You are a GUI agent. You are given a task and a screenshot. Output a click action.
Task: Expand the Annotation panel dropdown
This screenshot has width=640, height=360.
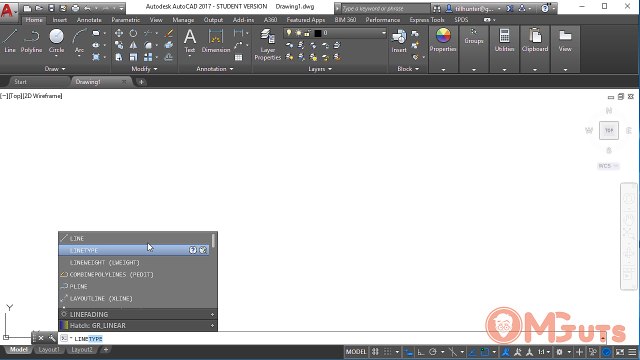point(215,69)
